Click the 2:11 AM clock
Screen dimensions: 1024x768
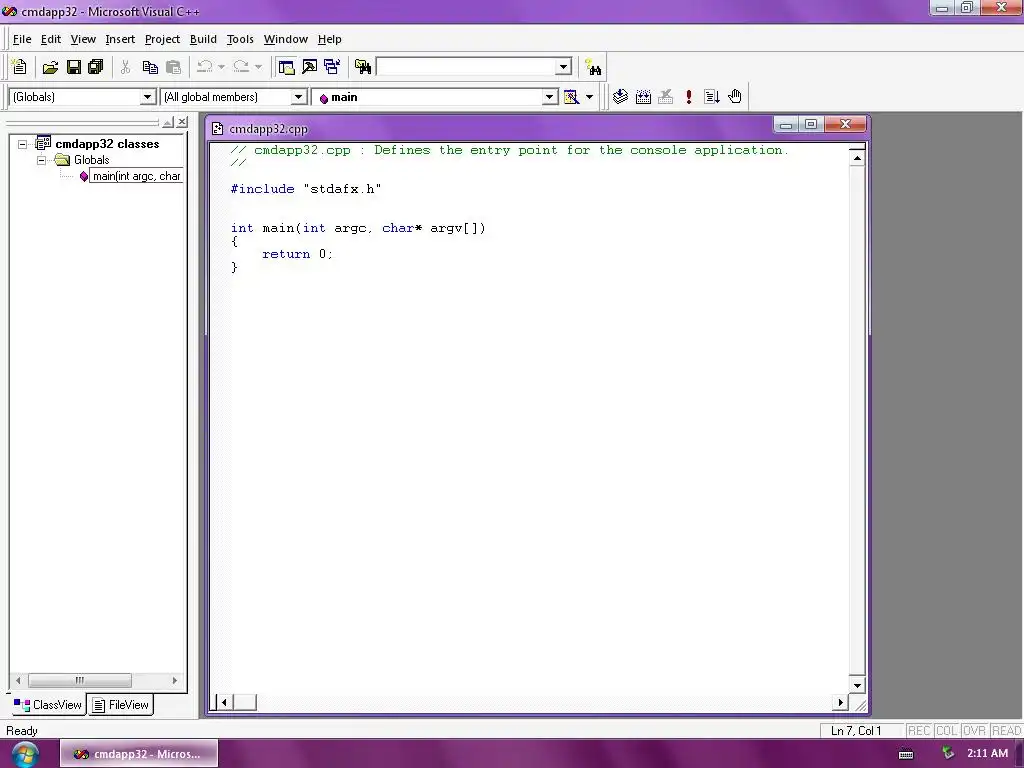click(987, 753)
